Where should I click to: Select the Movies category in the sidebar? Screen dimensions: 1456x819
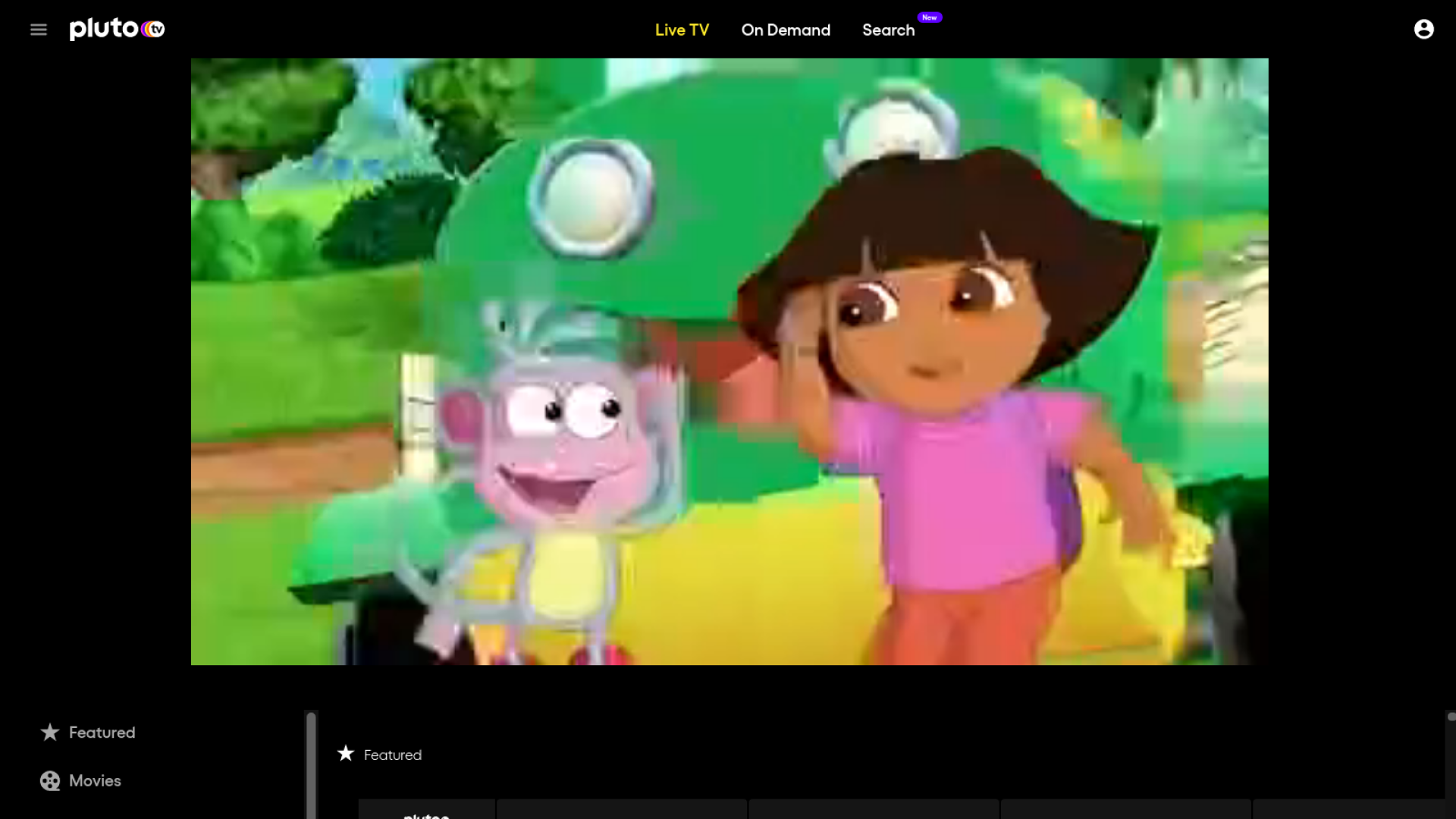(x=95, y=780)
